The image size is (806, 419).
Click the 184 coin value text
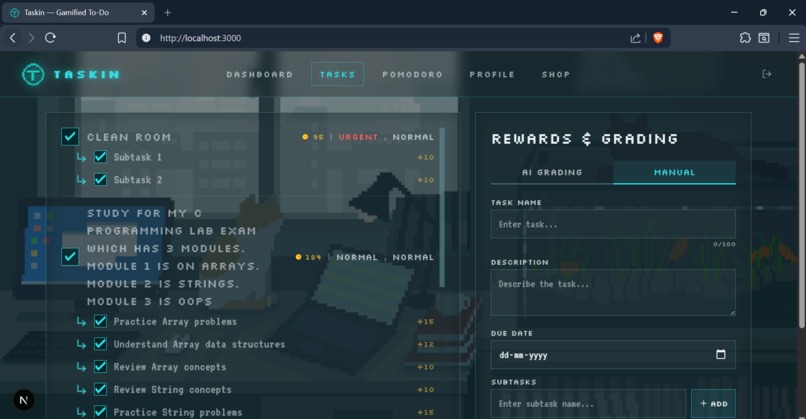click(x=313, y=257)
